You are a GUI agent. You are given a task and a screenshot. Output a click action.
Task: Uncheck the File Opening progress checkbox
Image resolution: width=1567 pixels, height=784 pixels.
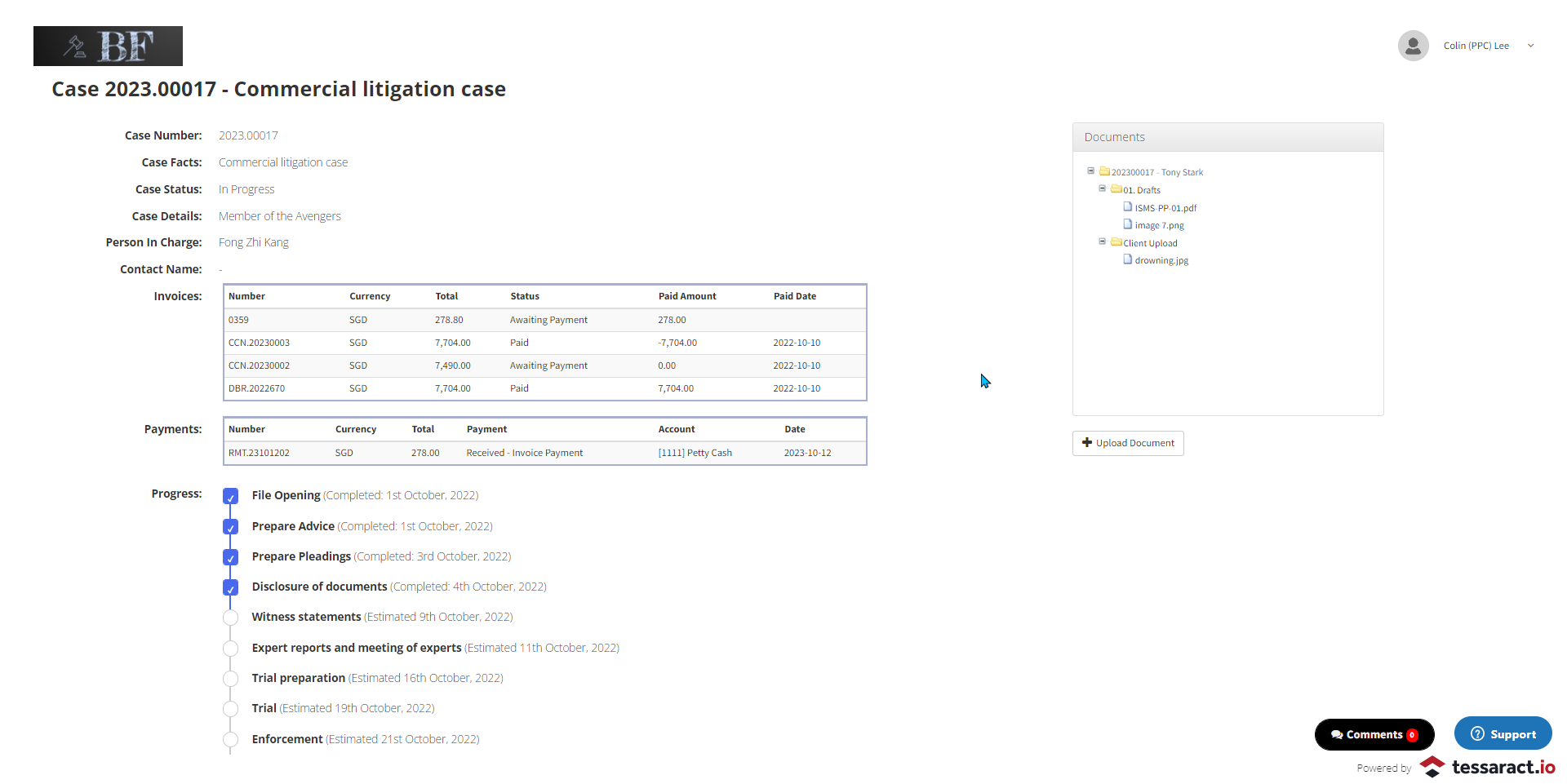230,496
